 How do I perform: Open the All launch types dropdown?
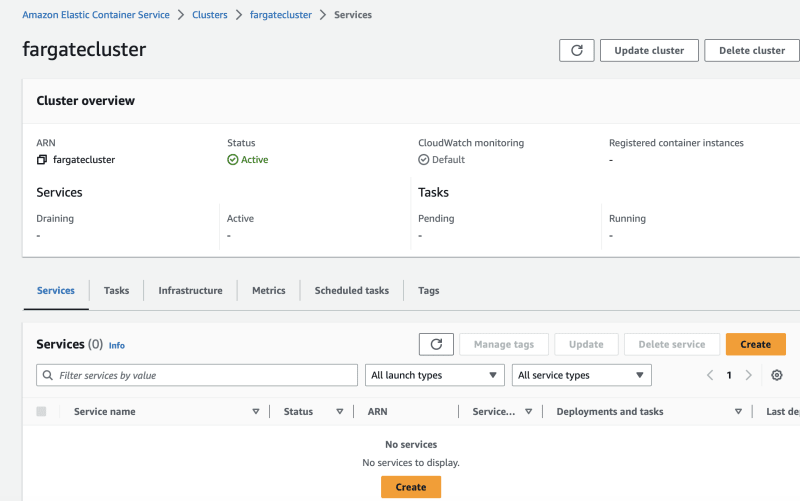tap(435, 375)
